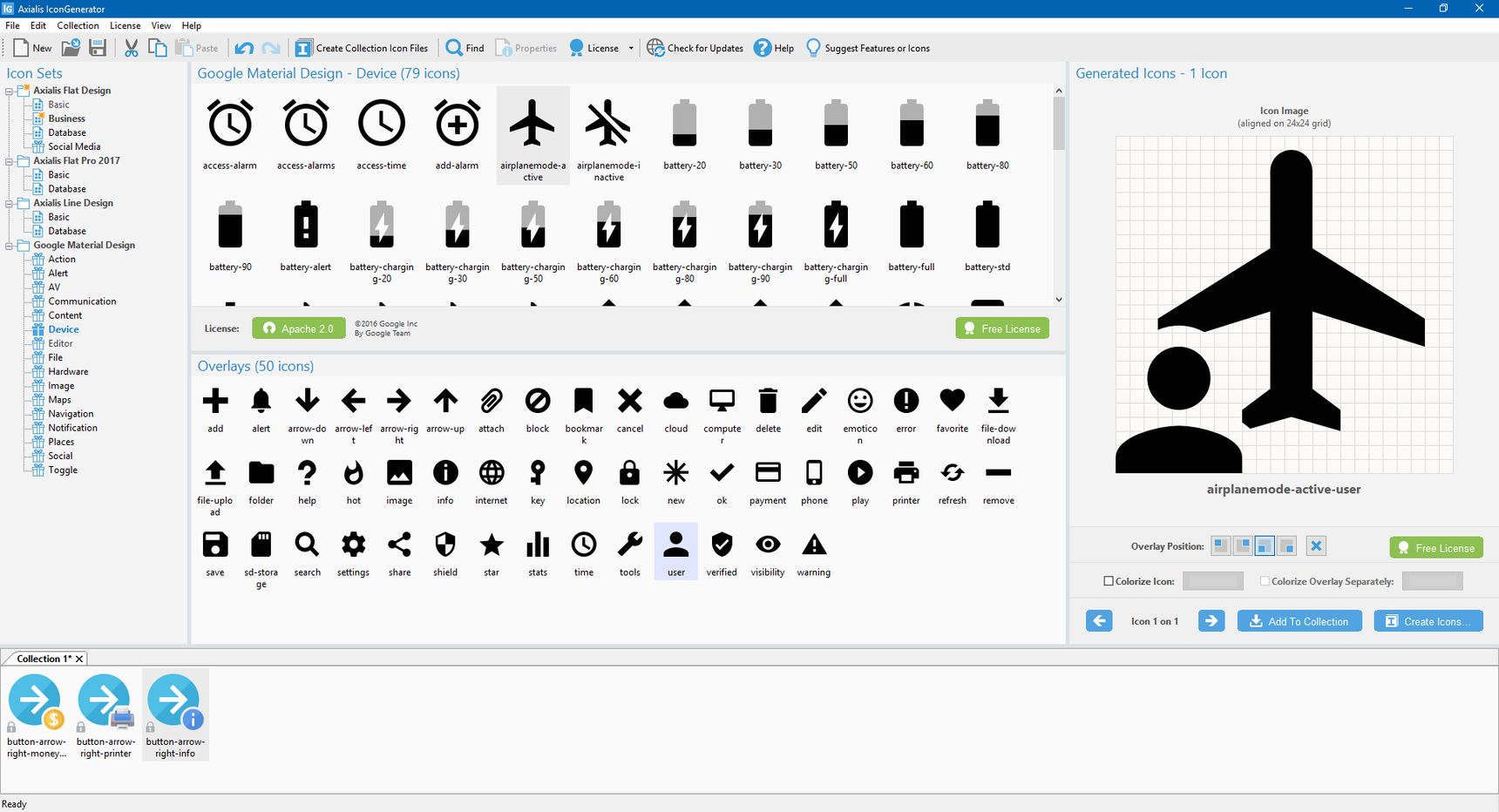Select the Navigation set in tree
1499x812 pixels.
click(x=71, y=414)
